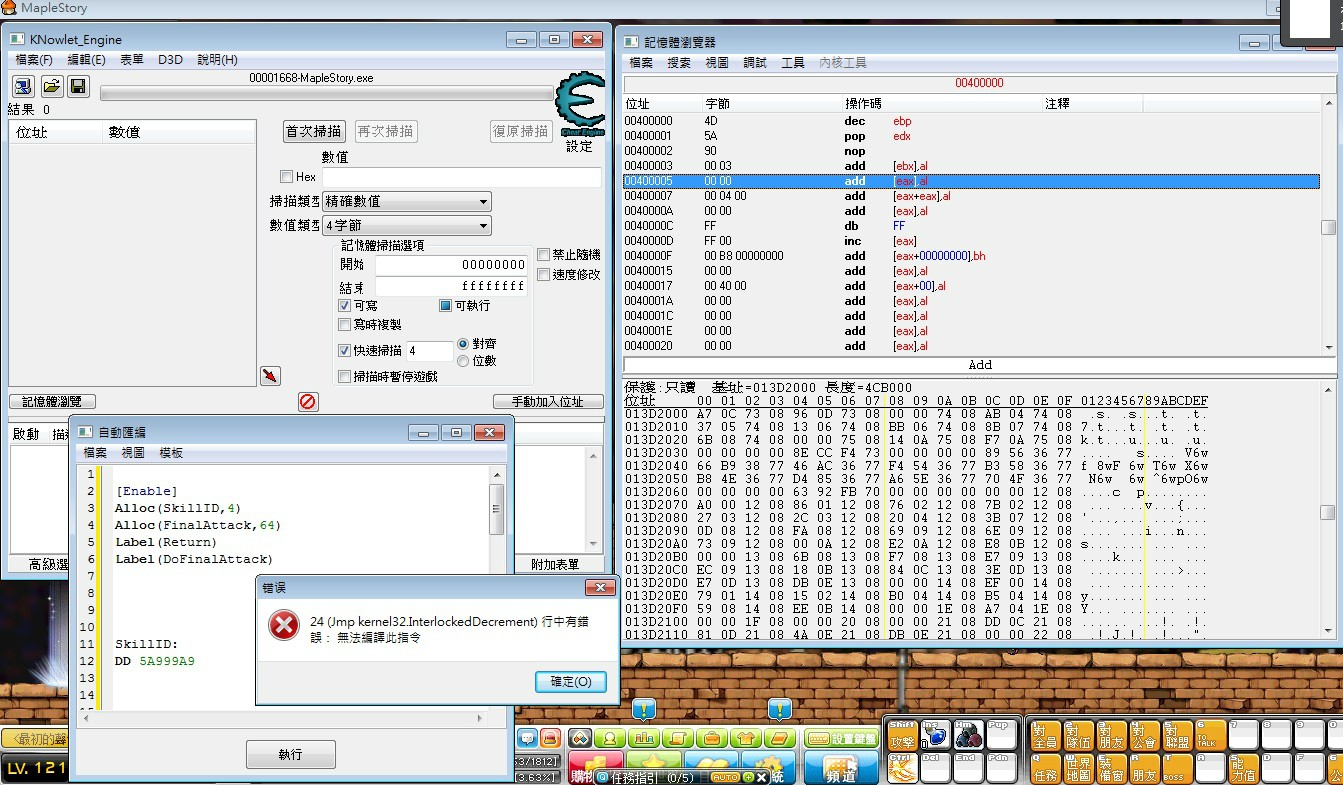The width and height of the screenshot is (1343, 785).
Task: Toggle the 可執行 executable checkbox
Action: tap(446, 305)
